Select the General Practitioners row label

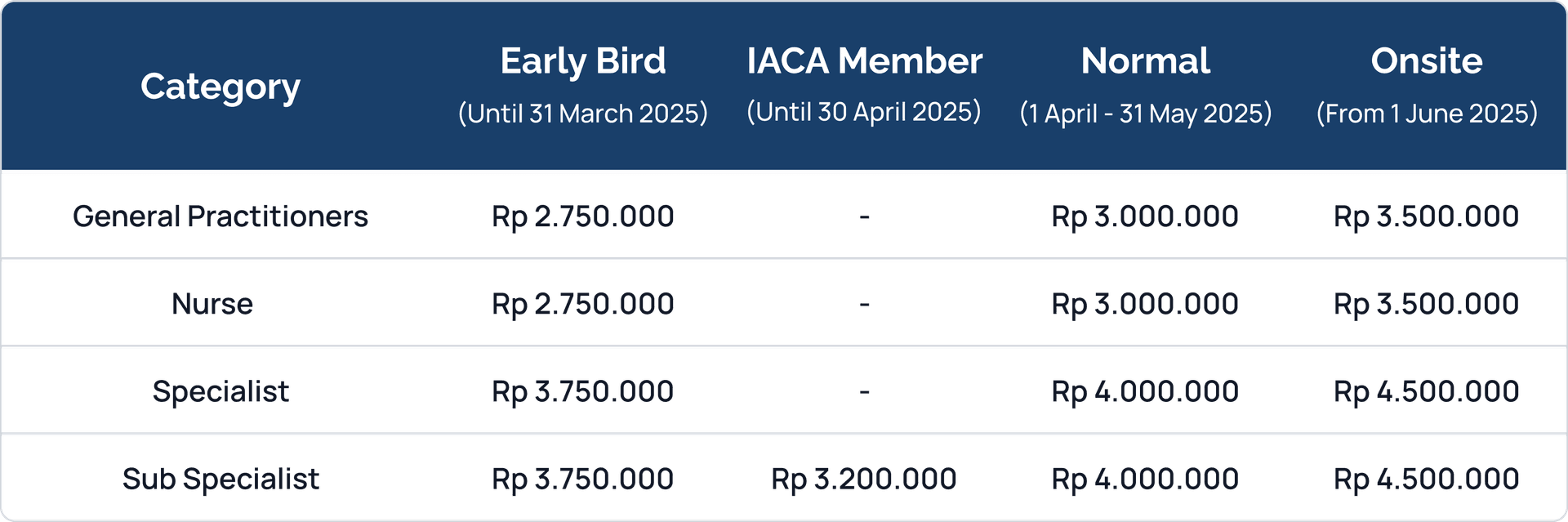(220, 216)
